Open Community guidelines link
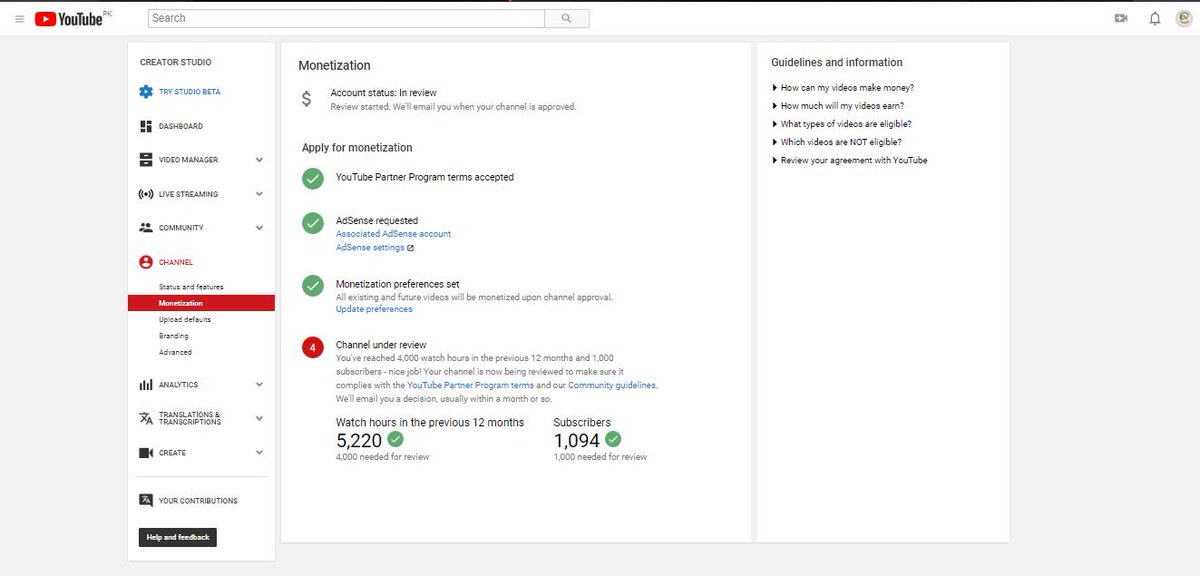The height and width of the screenshot is (576, 1200). [612, 385]
